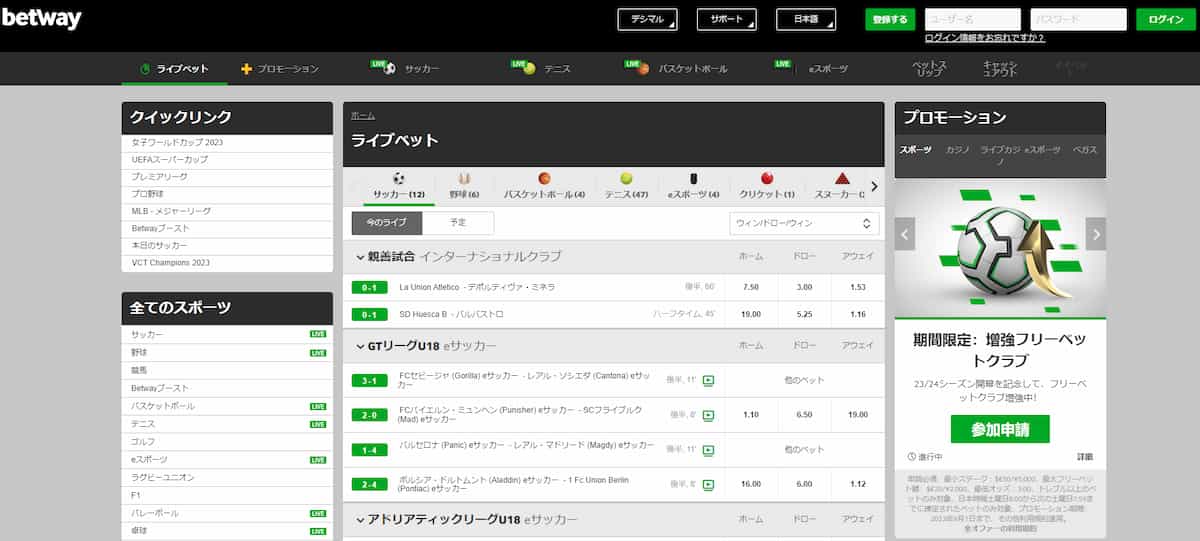Screen dimensions: 1200x541
Task: Open ベットスリップ in the navigation bar
Action: pyautogui.click(x=929, y=69)
